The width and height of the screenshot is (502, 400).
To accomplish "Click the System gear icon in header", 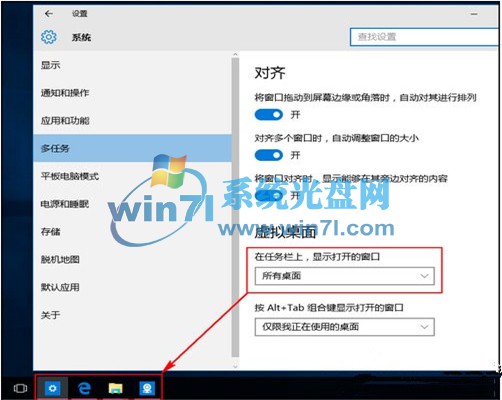I will tap(49, 37).
